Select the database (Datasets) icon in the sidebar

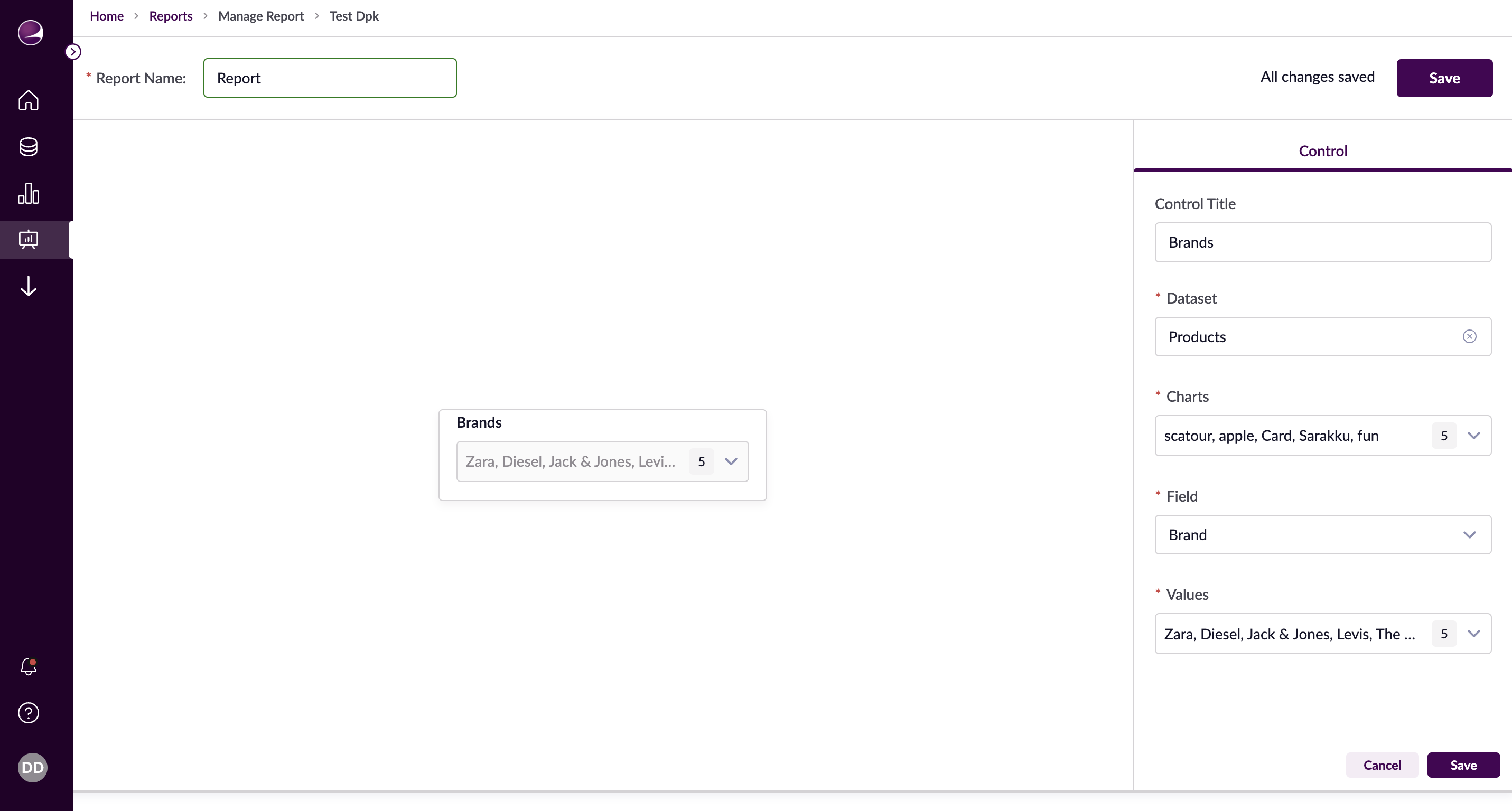coord(27,147)
